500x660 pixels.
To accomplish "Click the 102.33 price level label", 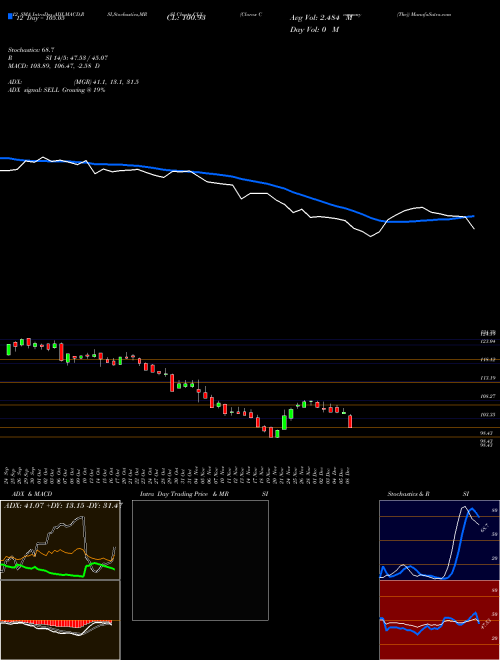I will (x=488, y=415).
